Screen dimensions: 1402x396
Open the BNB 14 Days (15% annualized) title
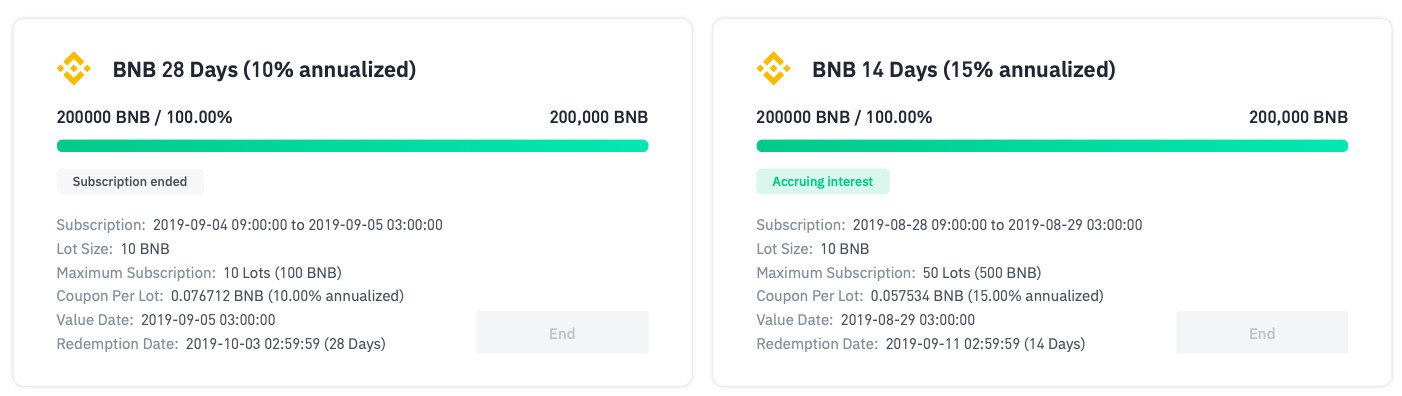click(963, 70)
